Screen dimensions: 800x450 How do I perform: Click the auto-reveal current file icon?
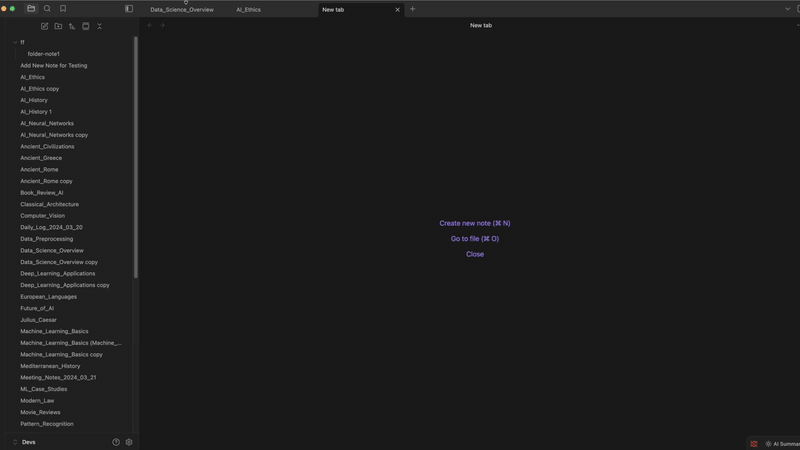coord(86,26)
